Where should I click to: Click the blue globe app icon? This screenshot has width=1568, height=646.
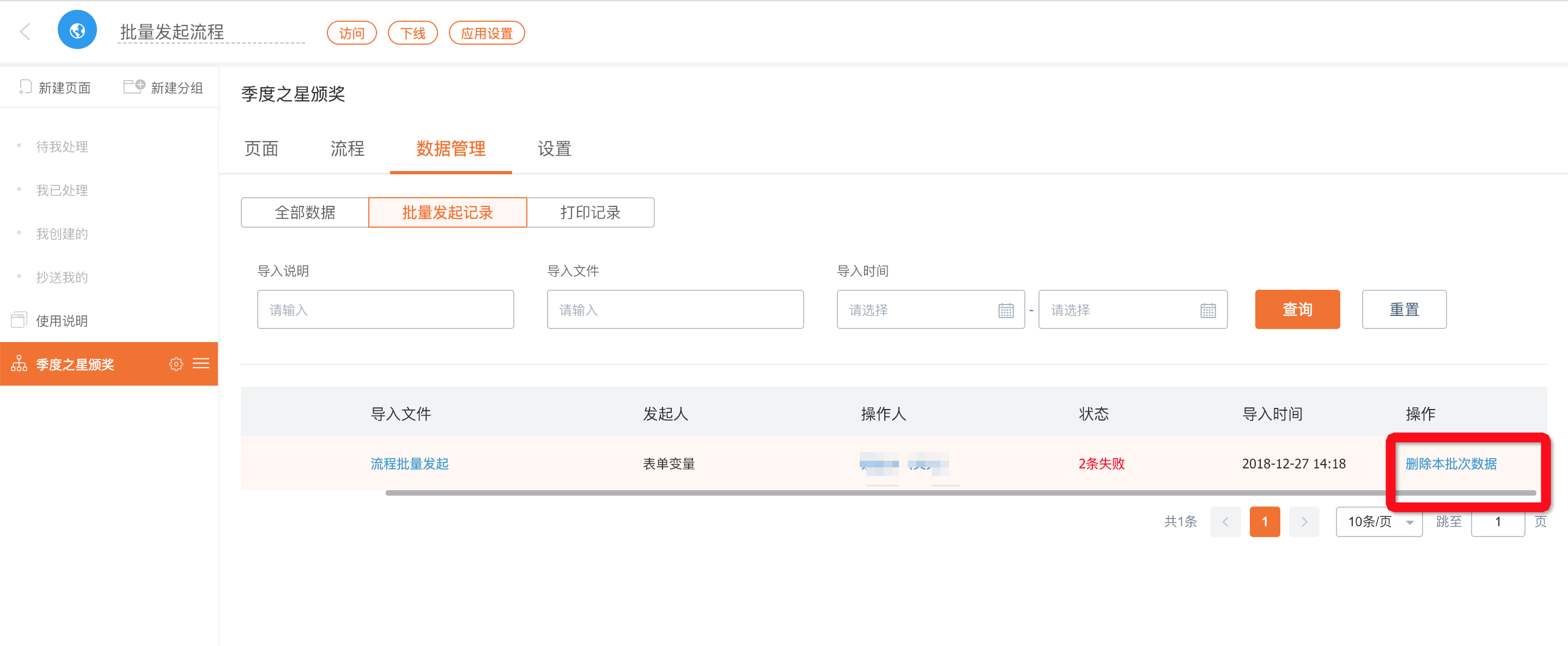pos(77,31)
